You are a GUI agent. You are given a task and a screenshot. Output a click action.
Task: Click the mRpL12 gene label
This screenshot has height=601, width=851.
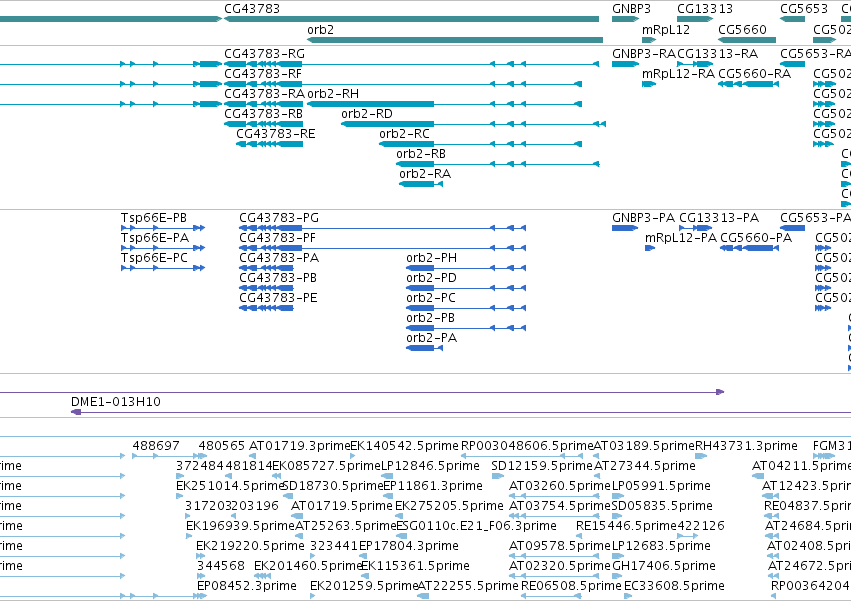(665, 30)
